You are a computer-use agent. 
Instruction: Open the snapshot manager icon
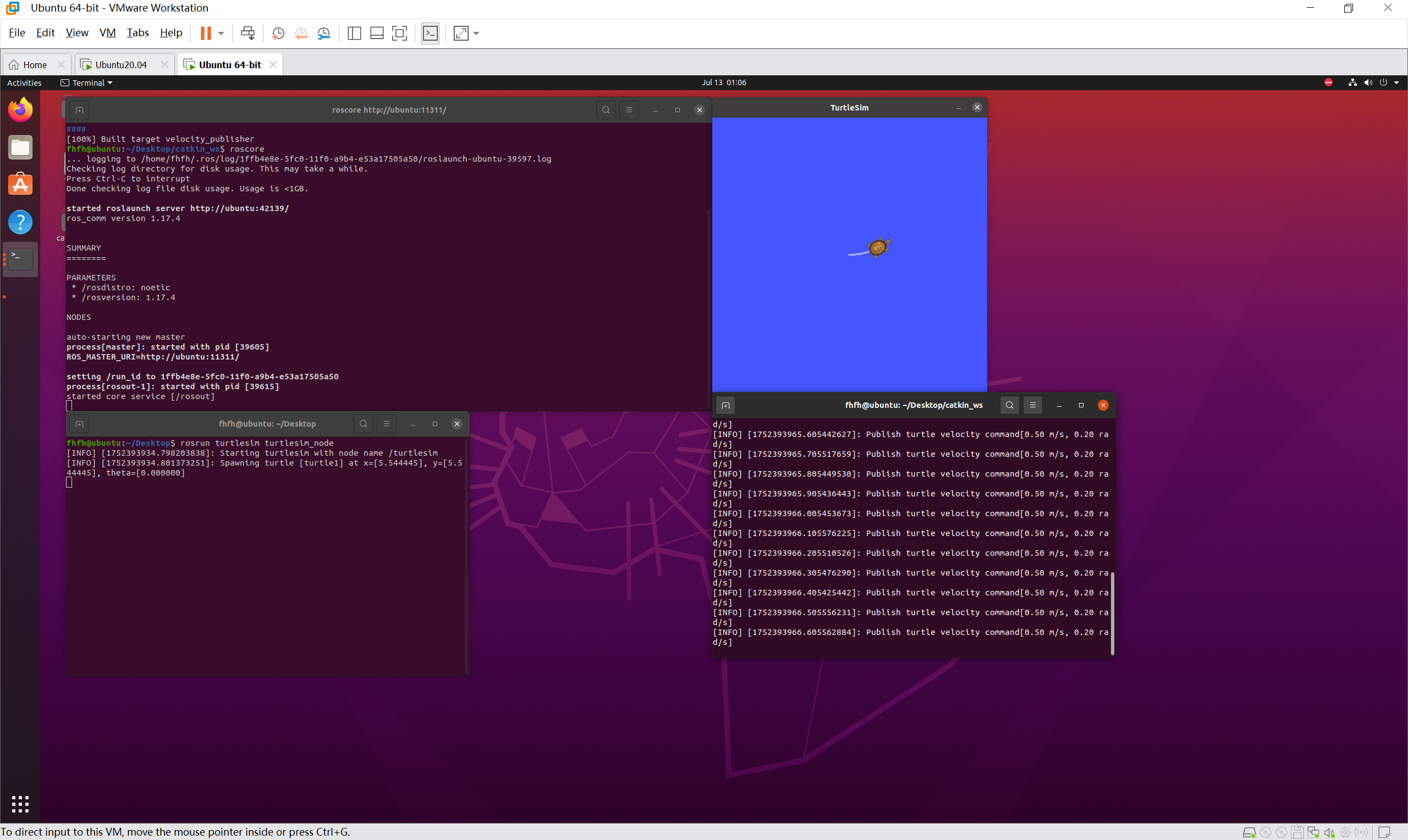[x=324, y=34]
